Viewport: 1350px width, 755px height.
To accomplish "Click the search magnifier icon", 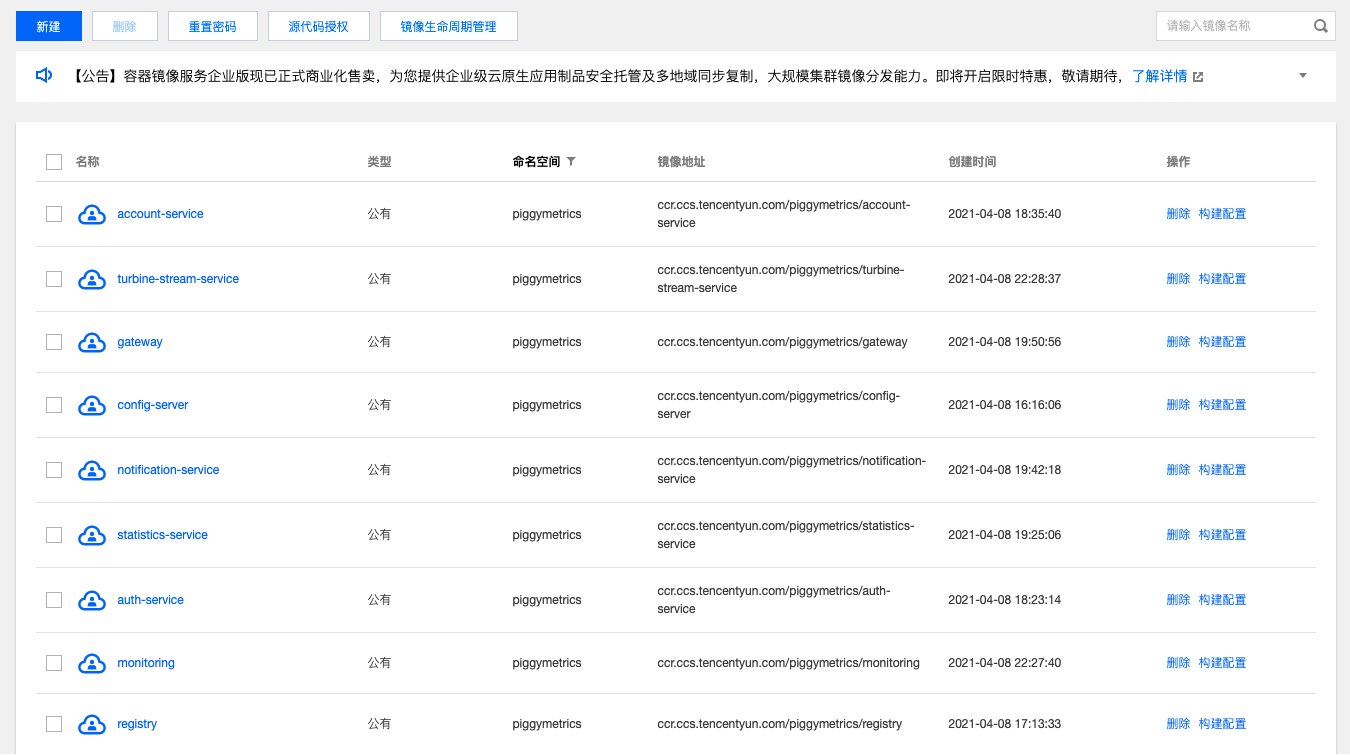I will coord(1320,26).
